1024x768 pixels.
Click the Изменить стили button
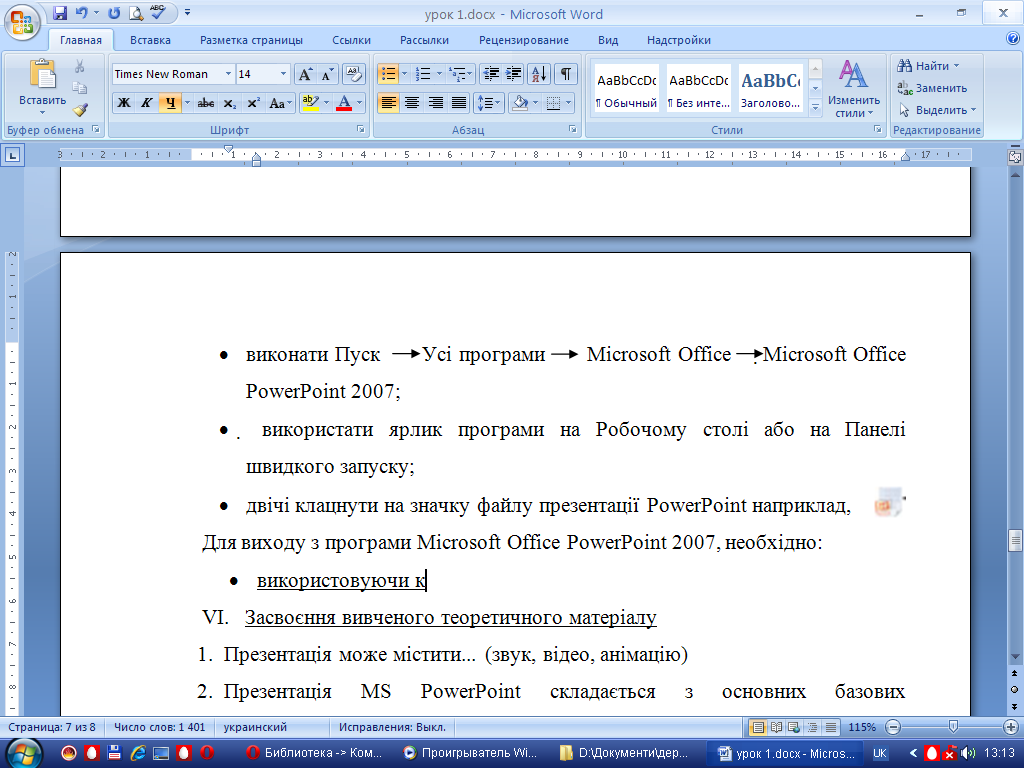point(854,88)
